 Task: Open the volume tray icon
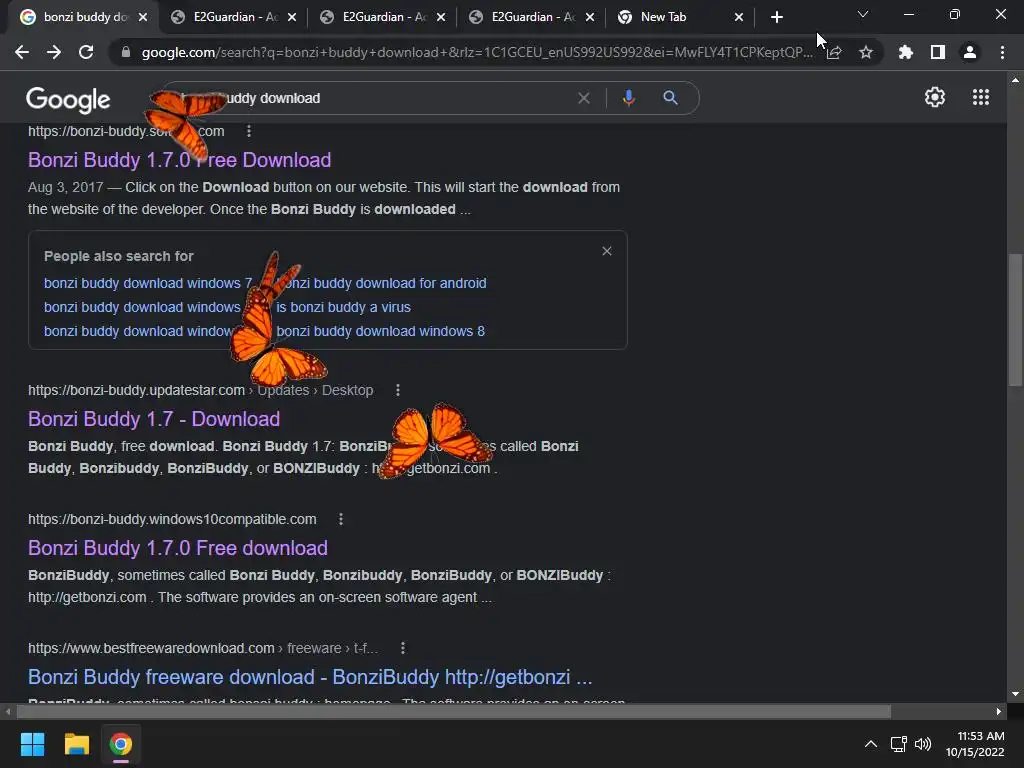[x=923, y=744]
